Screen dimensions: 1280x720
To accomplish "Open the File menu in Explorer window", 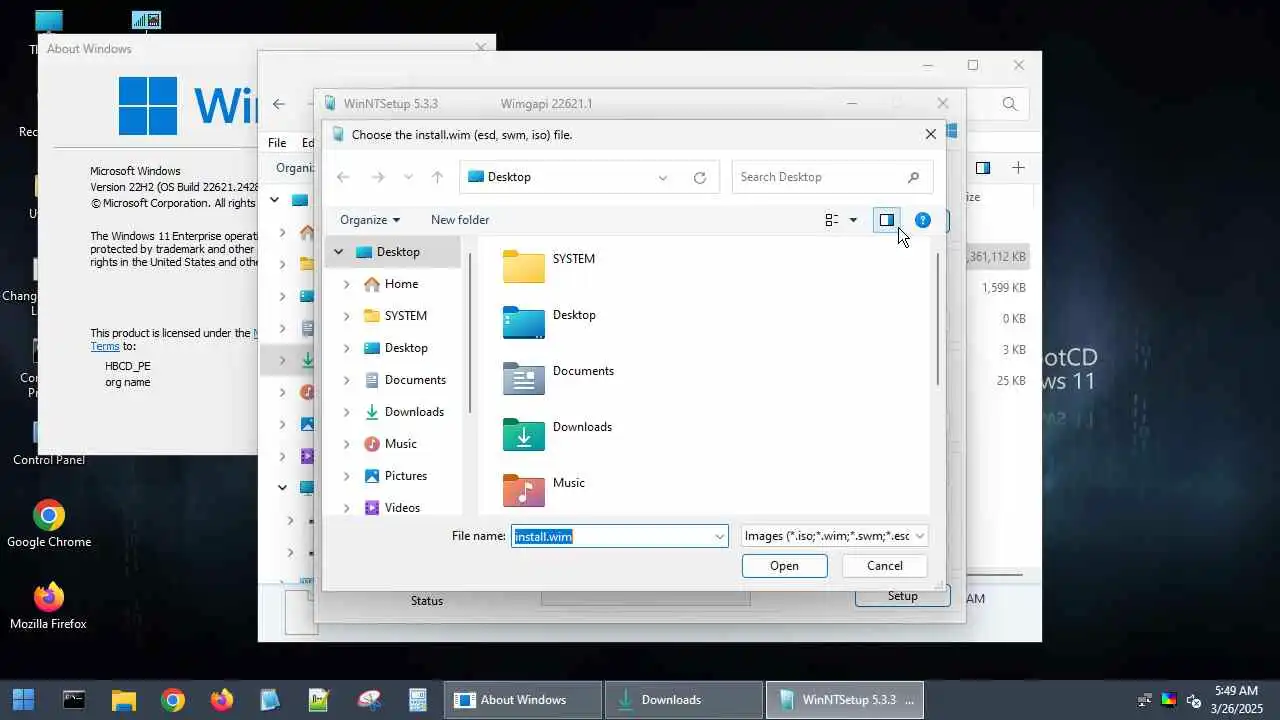I will click(x=277, y=143).
